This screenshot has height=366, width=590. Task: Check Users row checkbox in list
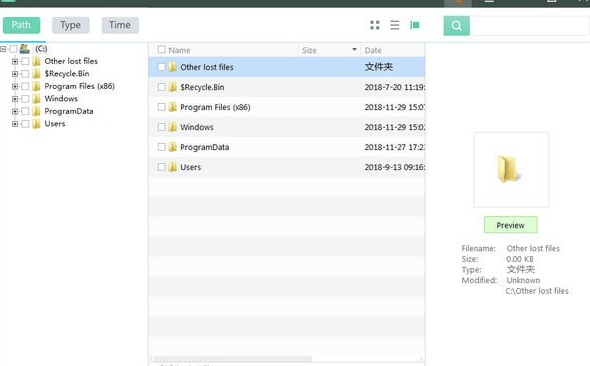tap(162, 167)
